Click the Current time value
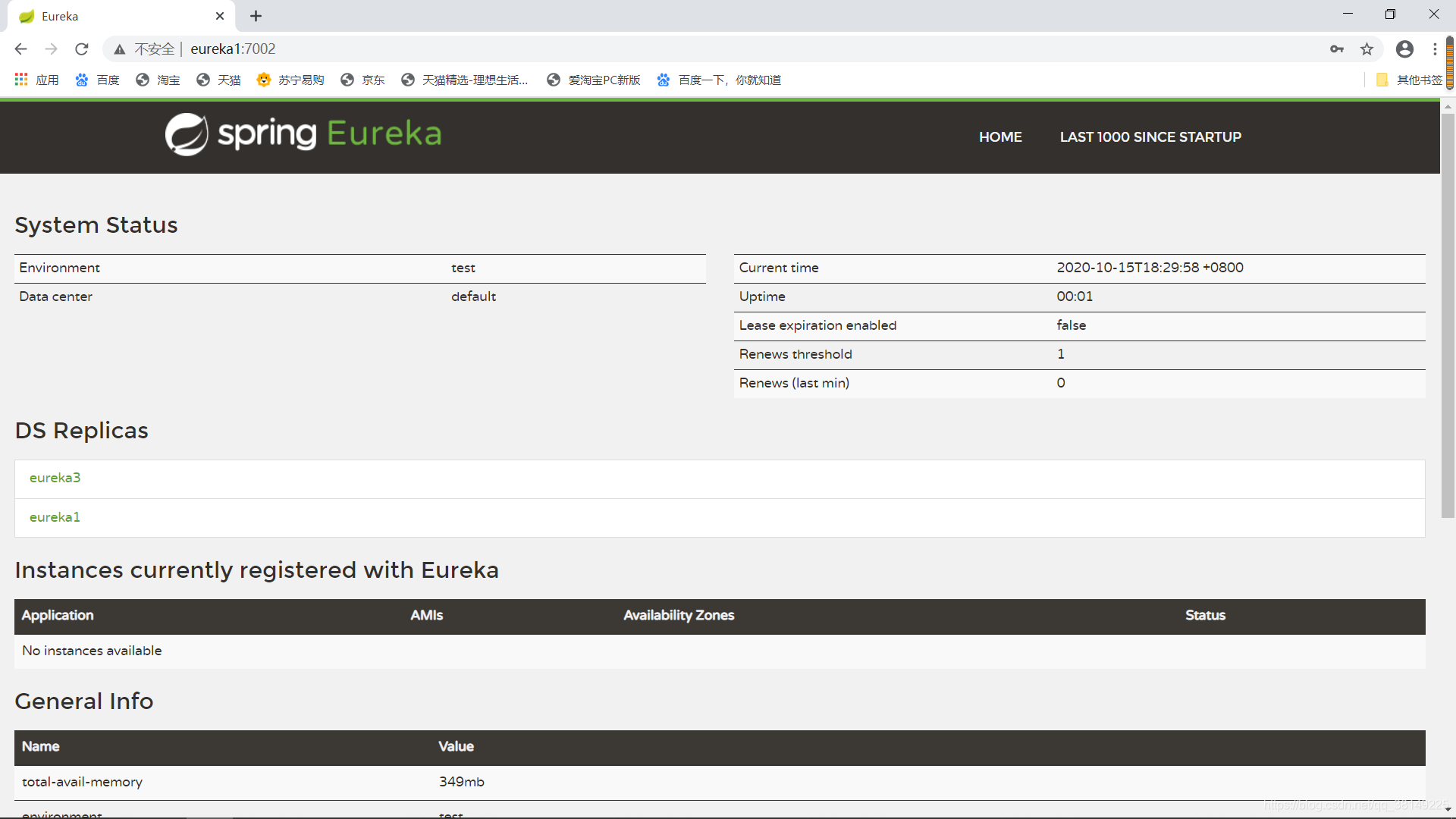Screen dimensions: 1456x819 [1150, 268]
